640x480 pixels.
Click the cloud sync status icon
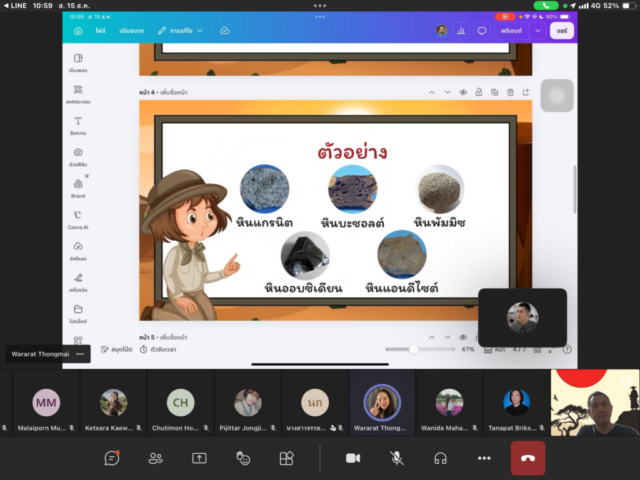pyautogui.click(x=225, y=31)
